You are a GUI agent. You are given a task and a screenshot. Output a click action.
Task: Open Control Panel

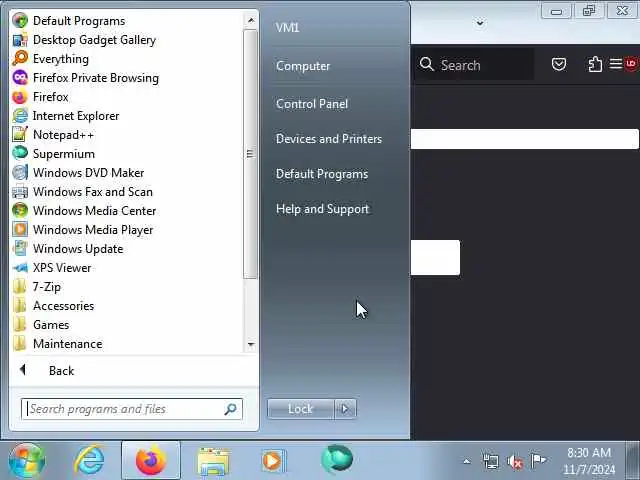point(312,104)
